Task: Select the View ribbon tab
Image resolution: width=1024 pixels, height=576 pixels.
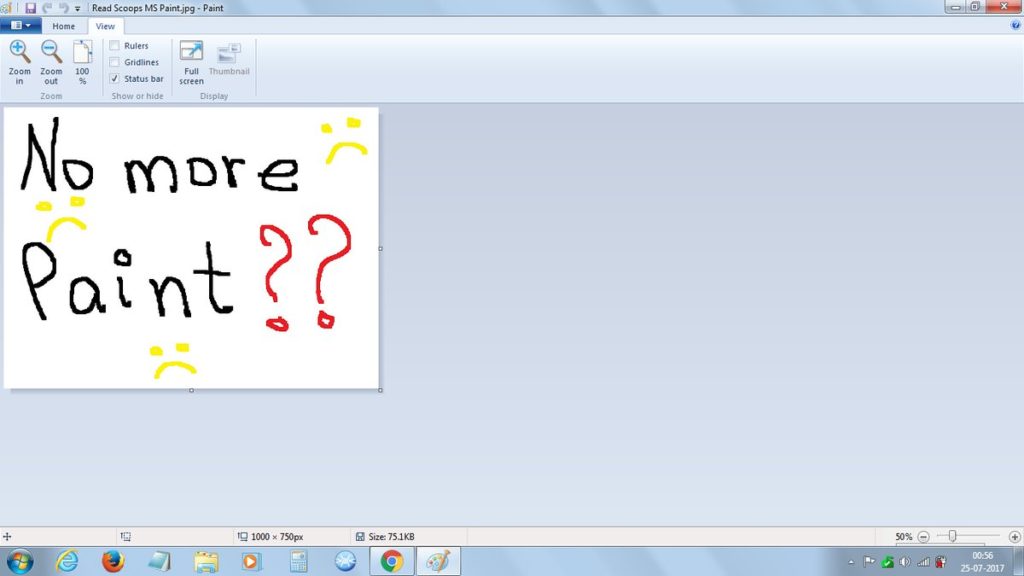Action: click(x=105, y=26)
